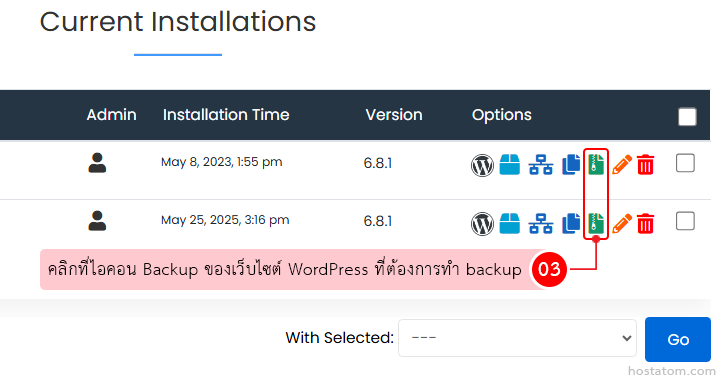Edit the May 8, 2023 installation with the pencil icon
The height and width of the screenshot is (379, 720).
[x=622, y=165]
